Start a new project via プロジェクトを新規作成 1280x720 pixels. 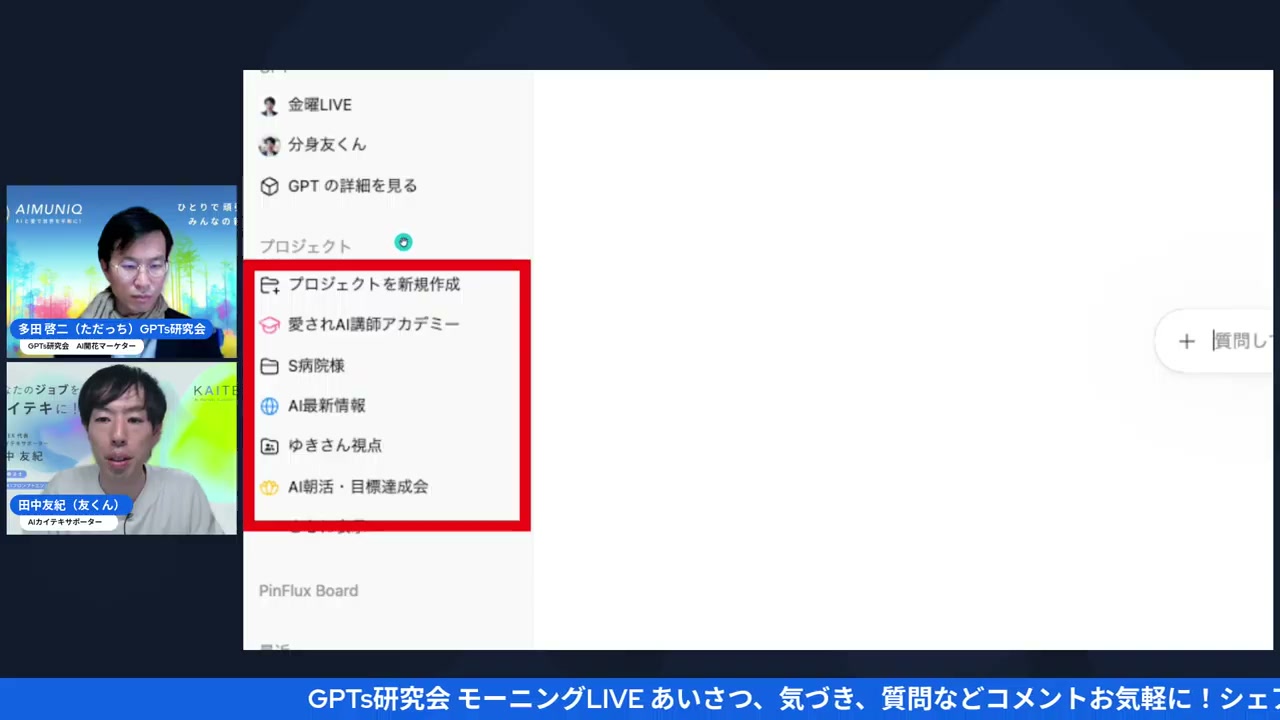[x=374, y=284]
